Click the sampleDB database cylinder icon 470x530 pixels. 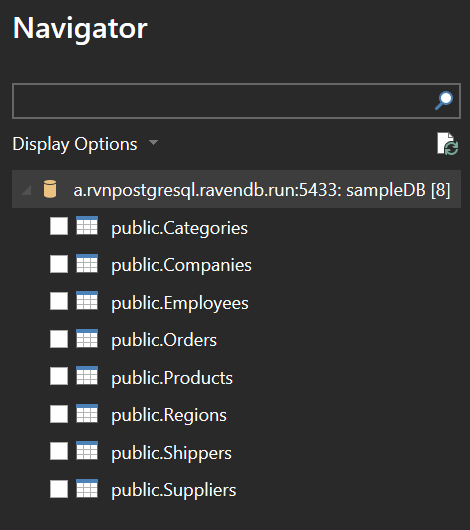click(50, 189)
